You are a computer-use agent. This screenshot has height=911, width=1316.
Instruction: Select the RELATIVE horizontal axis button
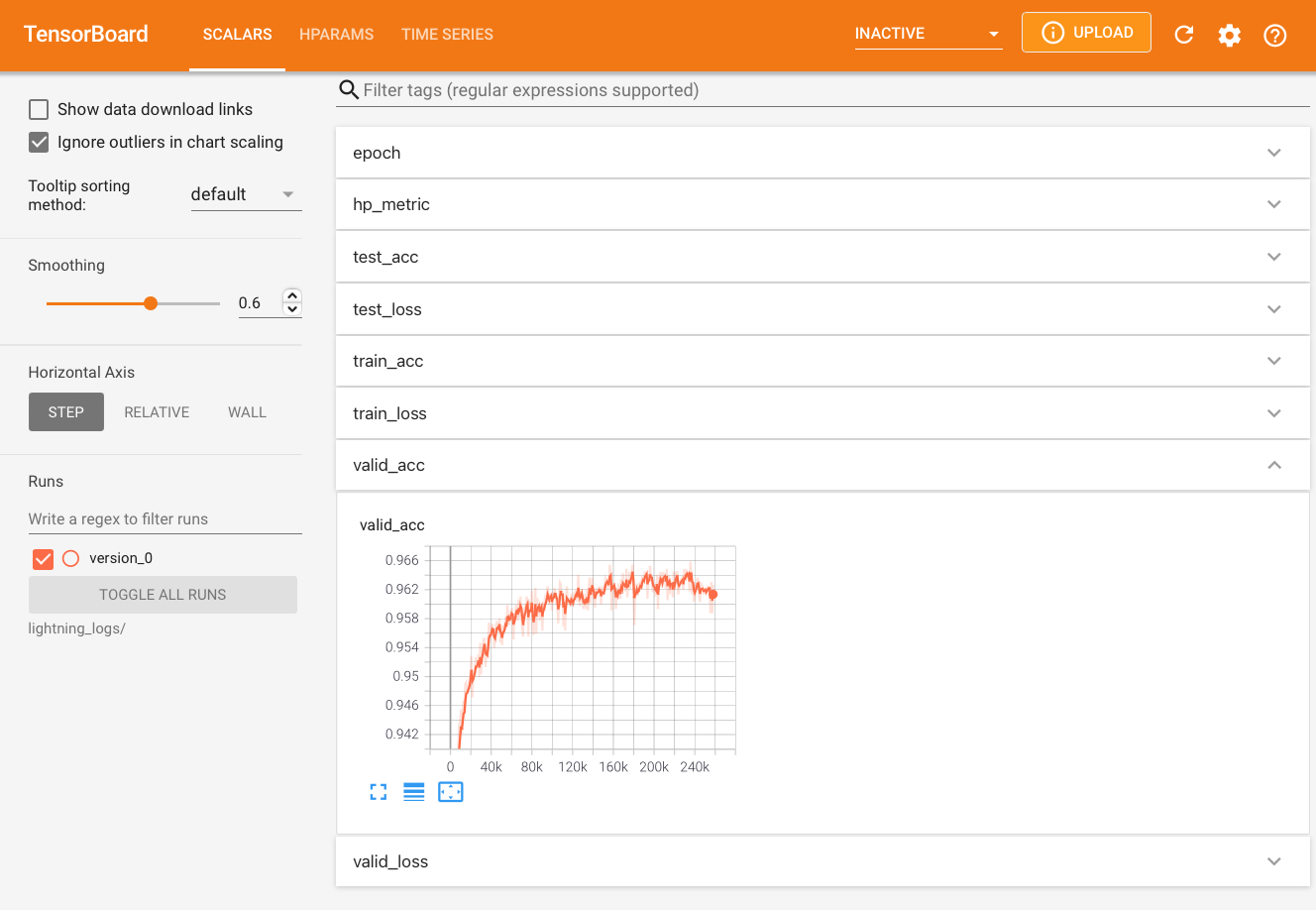coord(157,412)
